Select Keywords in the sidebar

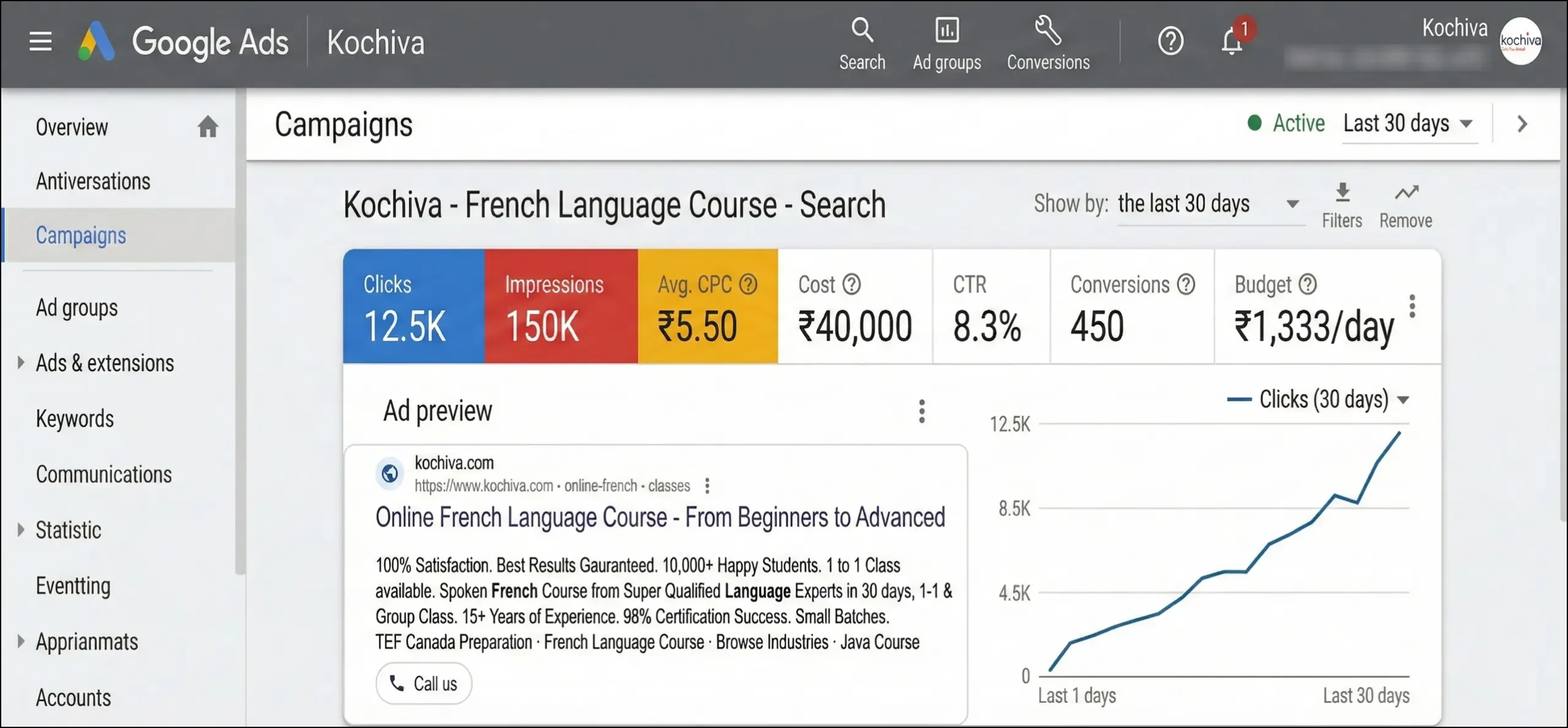click(x=75, y=419)
